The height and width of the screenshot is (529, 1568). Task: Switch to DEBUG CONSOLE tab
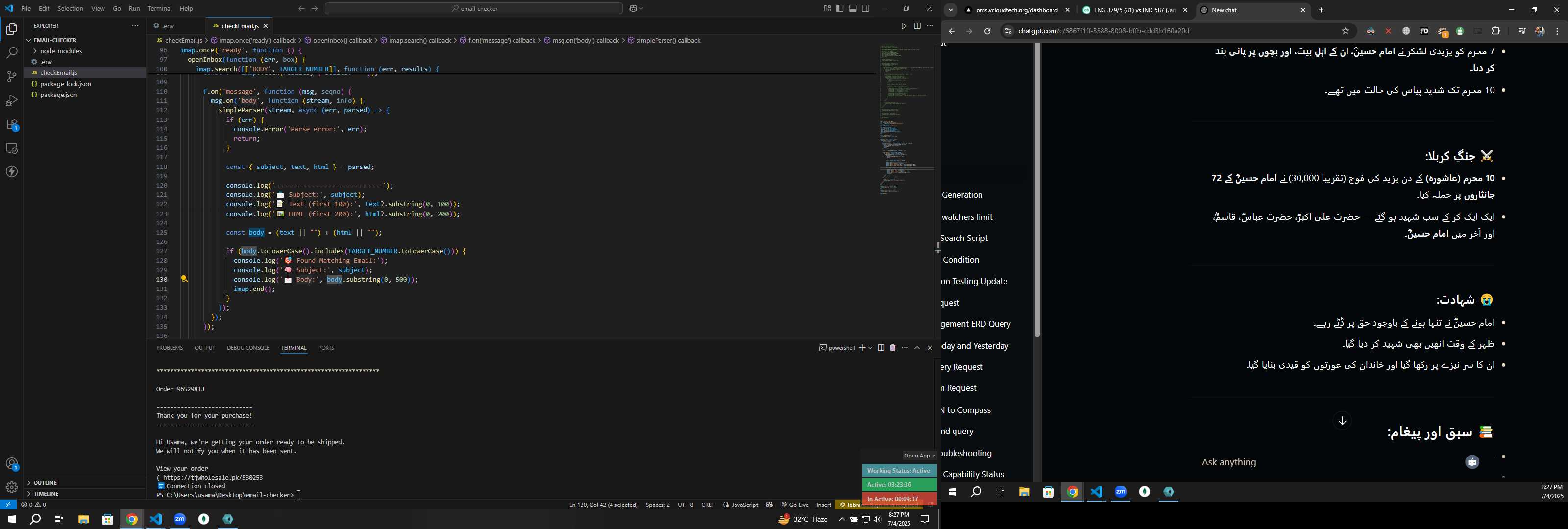(x=248, y=348)
